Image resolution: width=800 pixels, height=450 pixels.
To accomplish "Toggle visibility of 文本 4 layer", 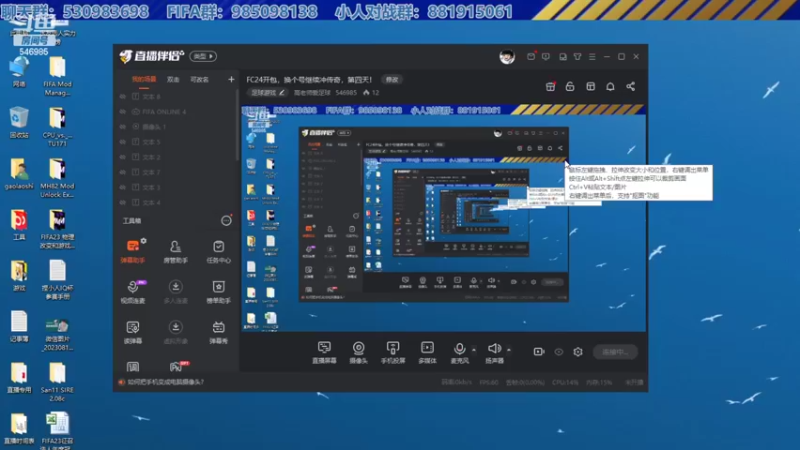I will [x=122, y=203].
